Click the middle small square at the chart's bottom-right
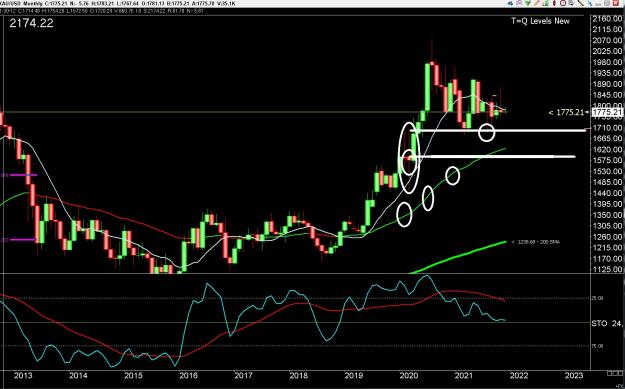This screenshot has width=625, height=389. click(615, 373)
